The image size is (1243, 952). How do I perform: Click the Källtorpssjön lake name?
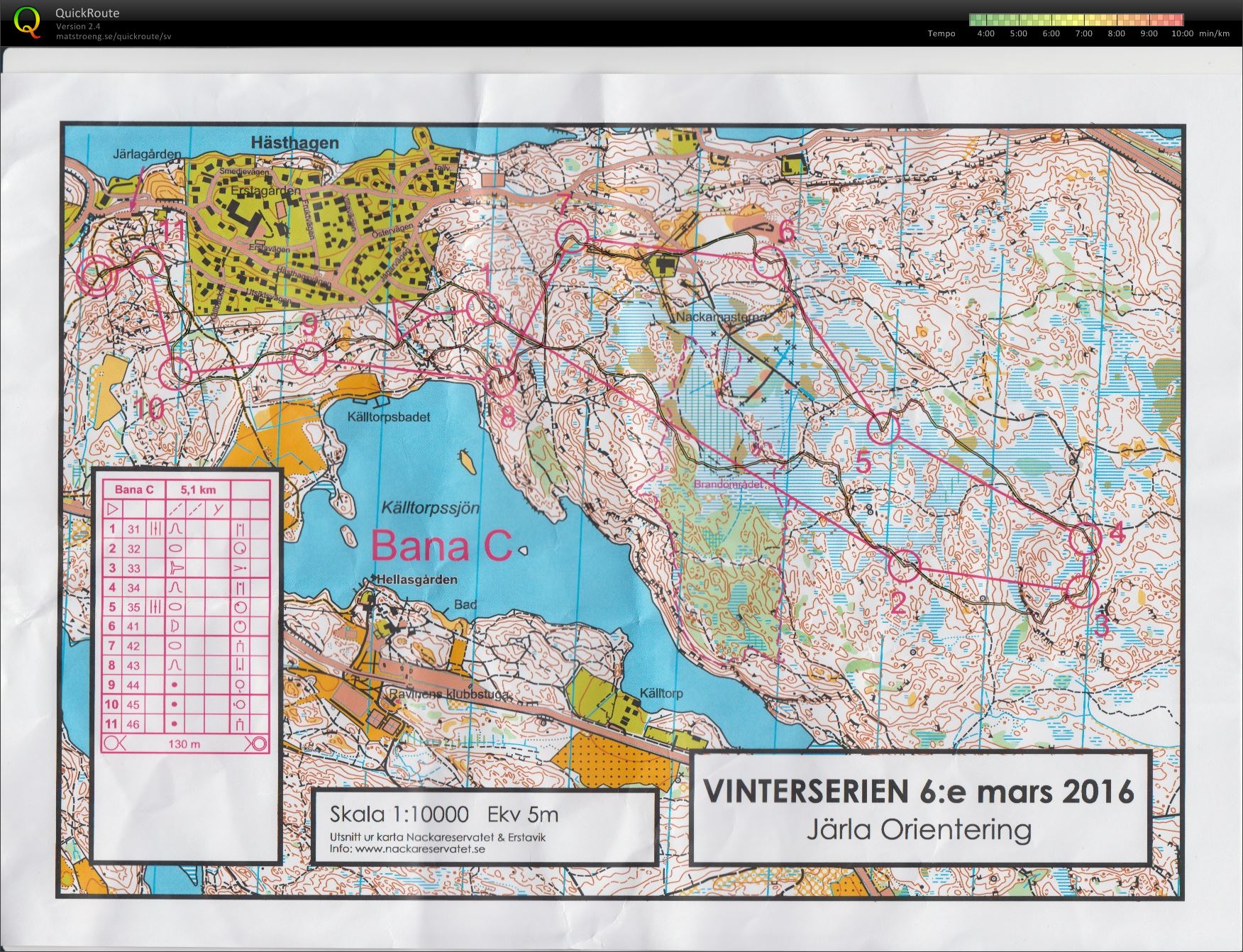[431, 508]
